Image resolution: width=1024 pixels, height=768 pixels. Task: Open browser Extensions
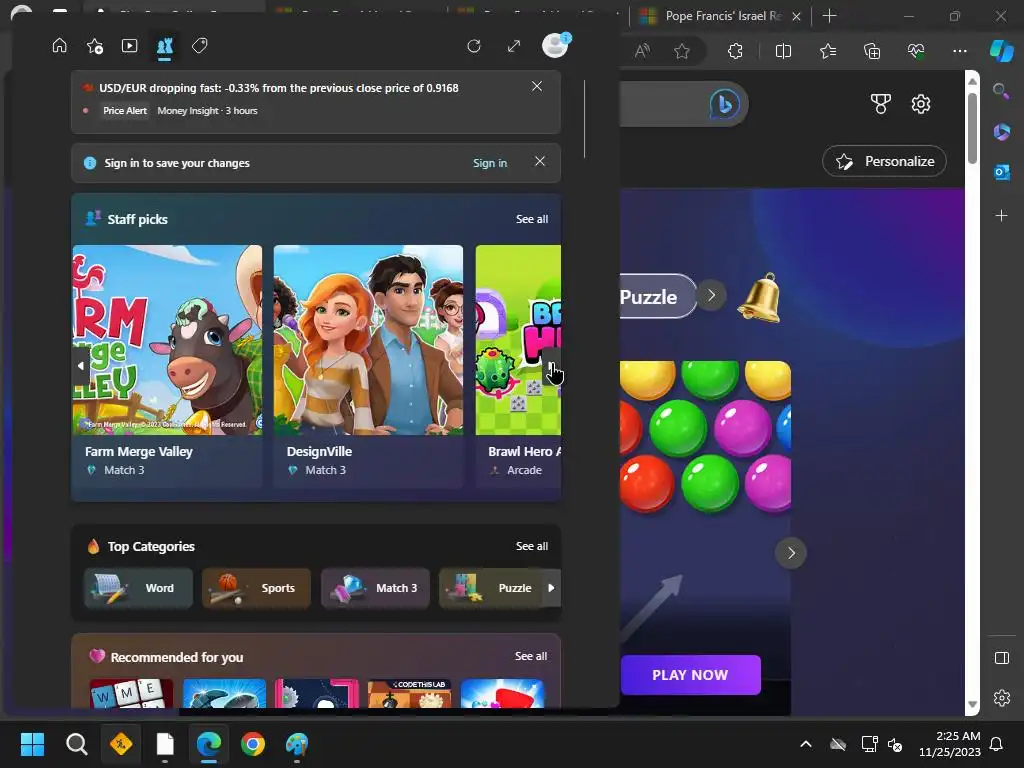tap(735, 51)
